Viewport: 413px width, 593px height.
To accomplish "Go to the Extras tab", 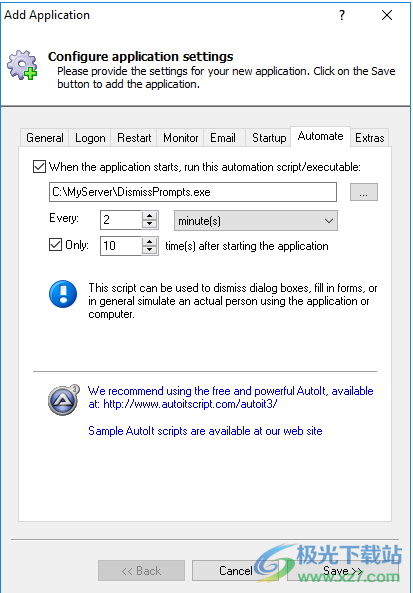I will [x=370, y=138].
